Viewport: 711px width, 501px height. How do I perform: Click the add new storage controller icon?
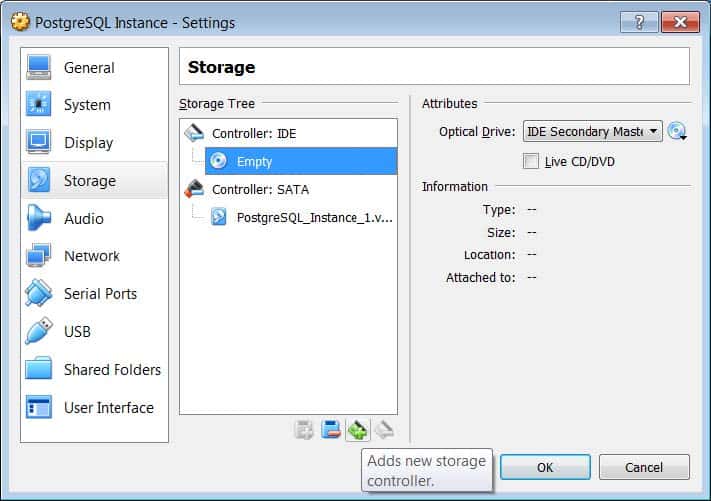point(358,429)
